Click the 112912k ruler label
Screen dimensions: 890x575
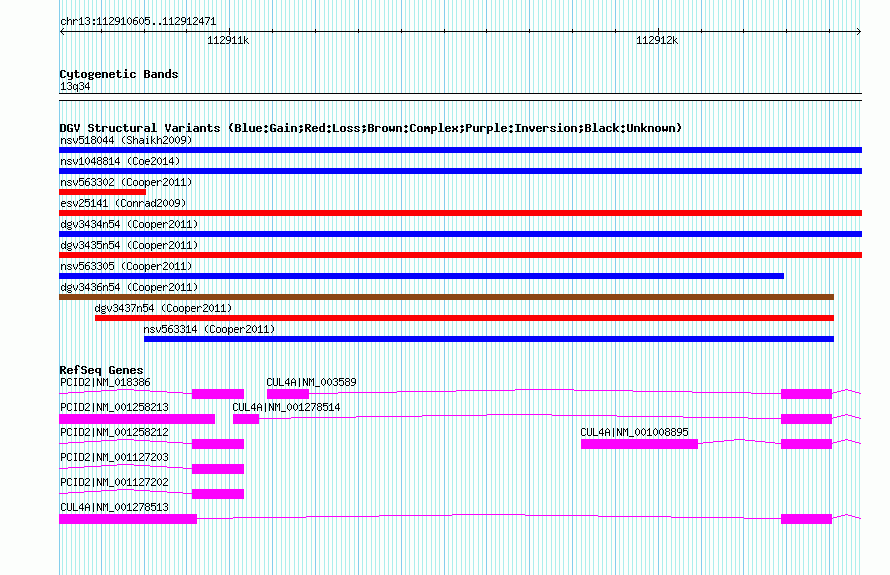657,40
